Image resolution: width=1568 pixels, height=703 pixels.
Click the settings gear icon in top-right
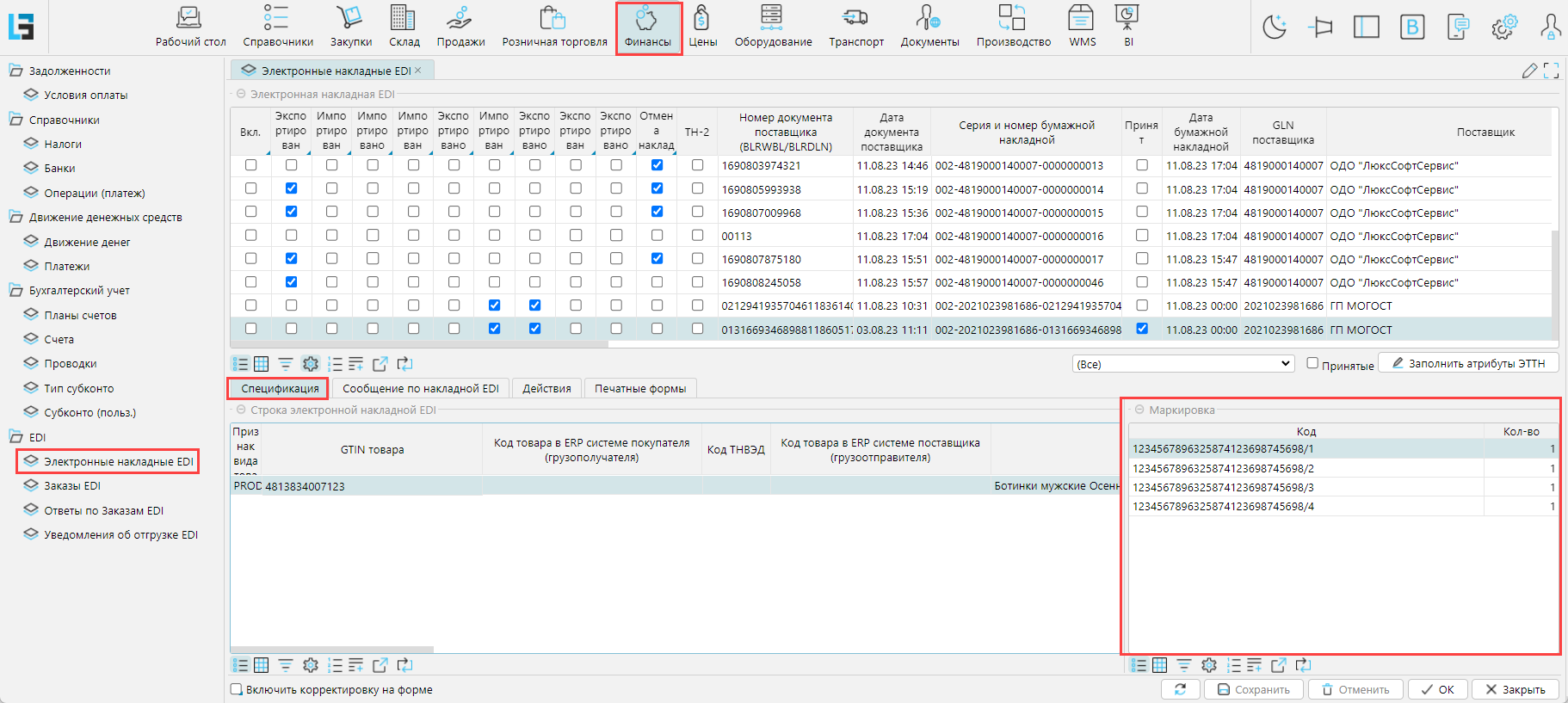pos(1503,28)
